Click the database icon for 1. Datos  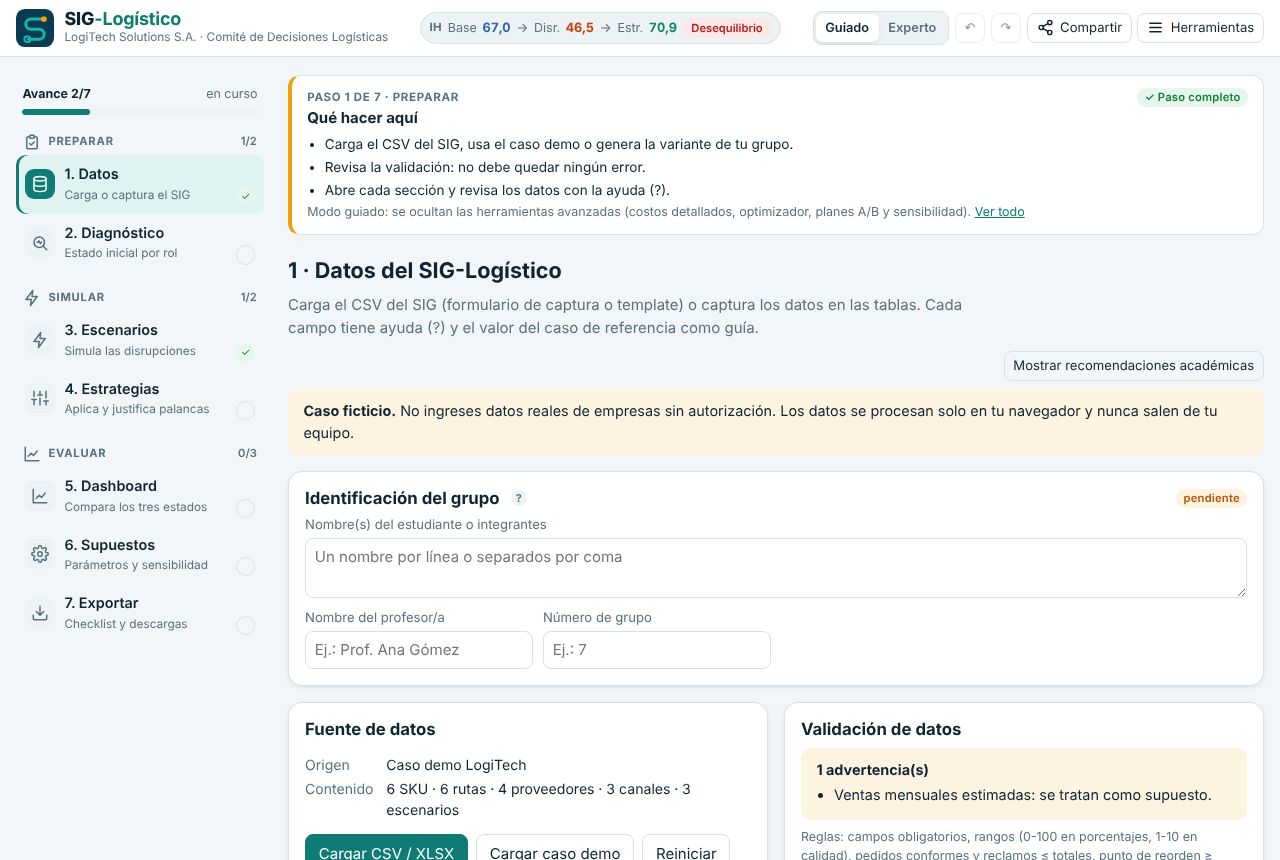(x=40, y=184)
